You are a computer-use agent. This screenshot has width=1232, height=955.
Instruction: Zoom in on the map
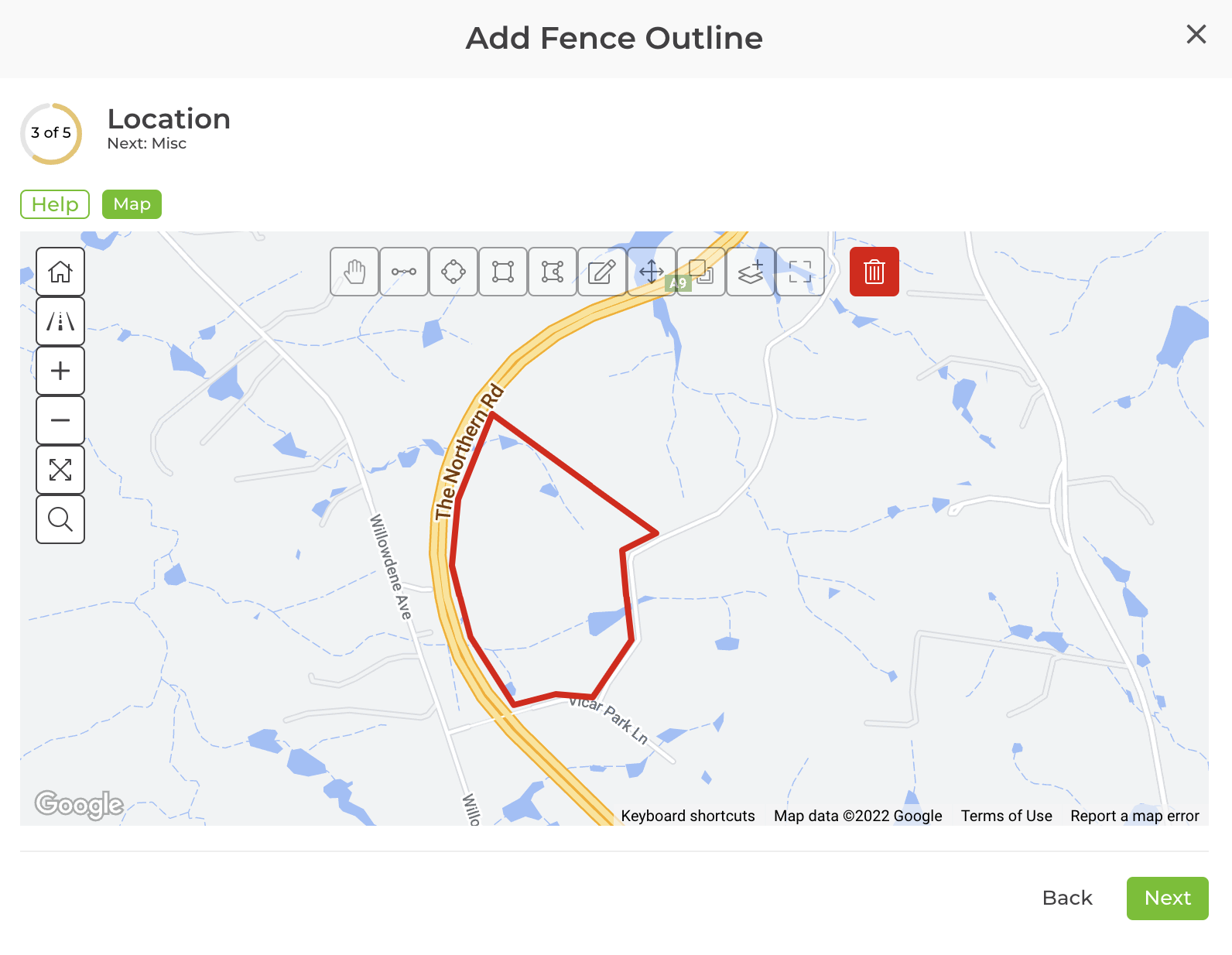click(x=60, y=371)
